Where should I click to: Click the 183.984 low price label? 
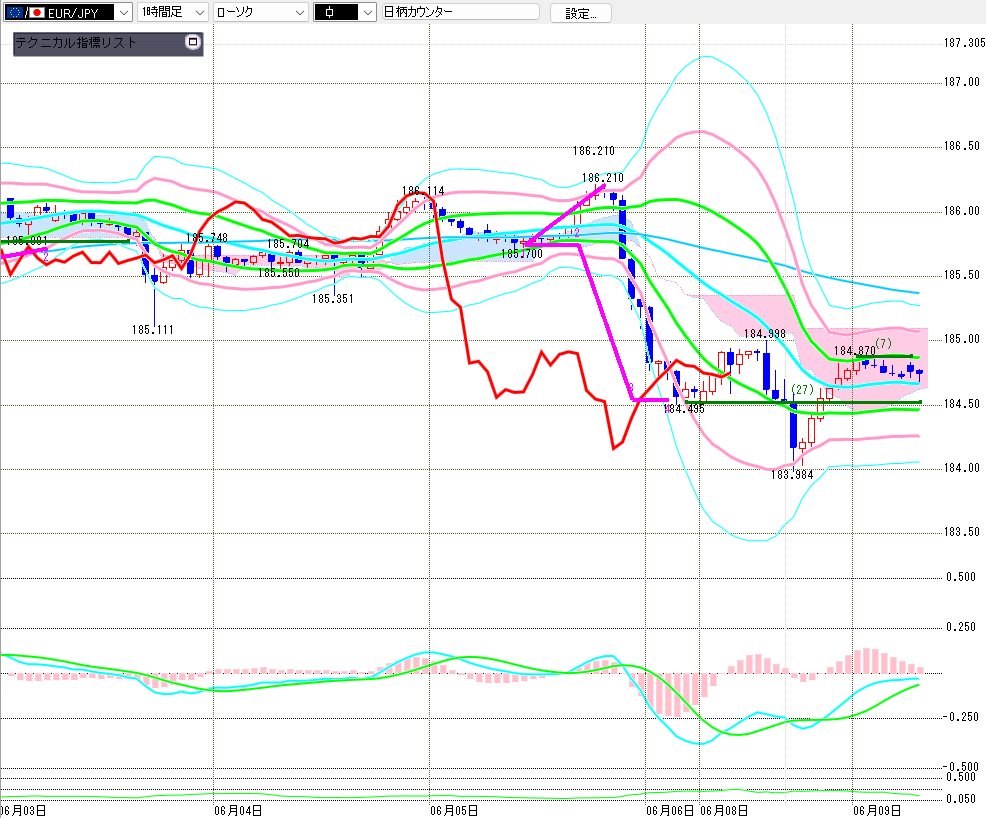click(792, 475)
